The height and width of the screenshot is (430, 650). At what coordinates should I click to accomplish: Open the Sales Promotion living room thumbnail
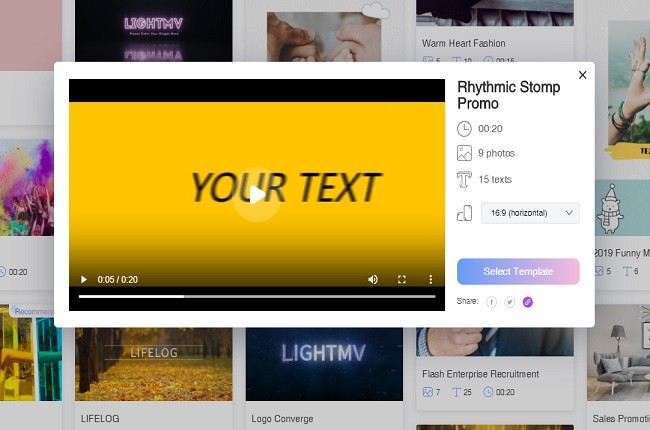pyautogui.click(x=618, y=352)
